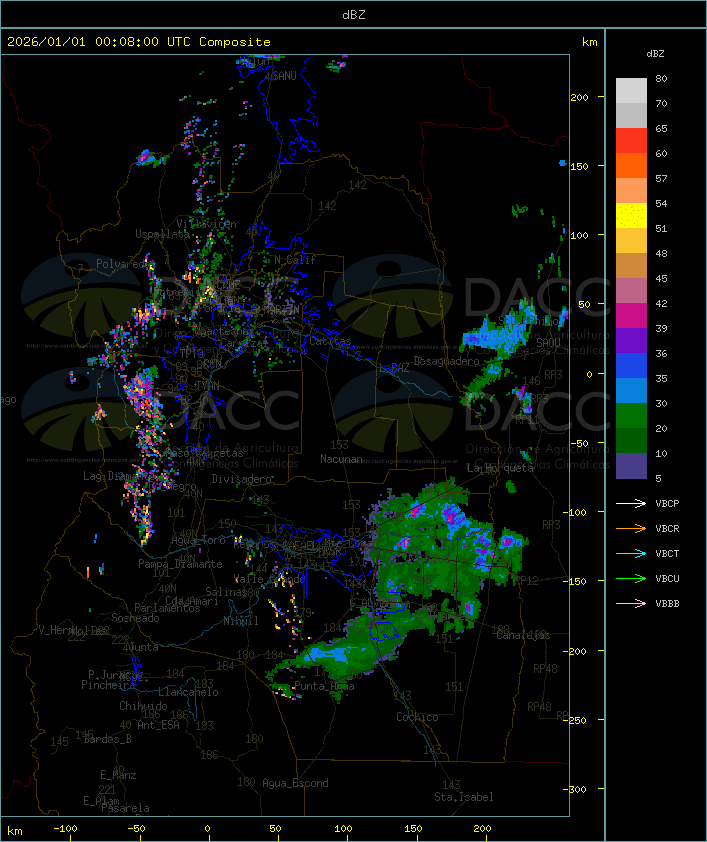Click the cyan VBCT arrow icon

[x=631, y=553]
